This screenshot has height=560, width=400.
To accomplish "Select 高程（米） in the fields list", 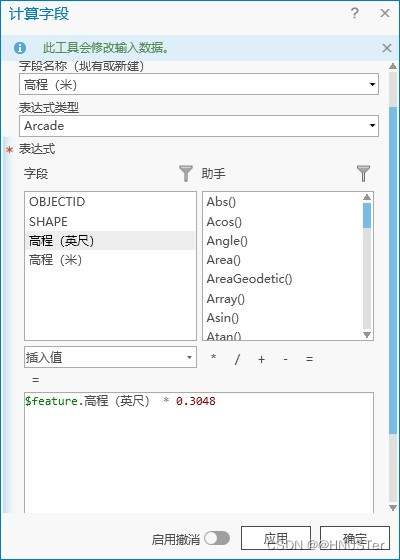I will [110, 260].
